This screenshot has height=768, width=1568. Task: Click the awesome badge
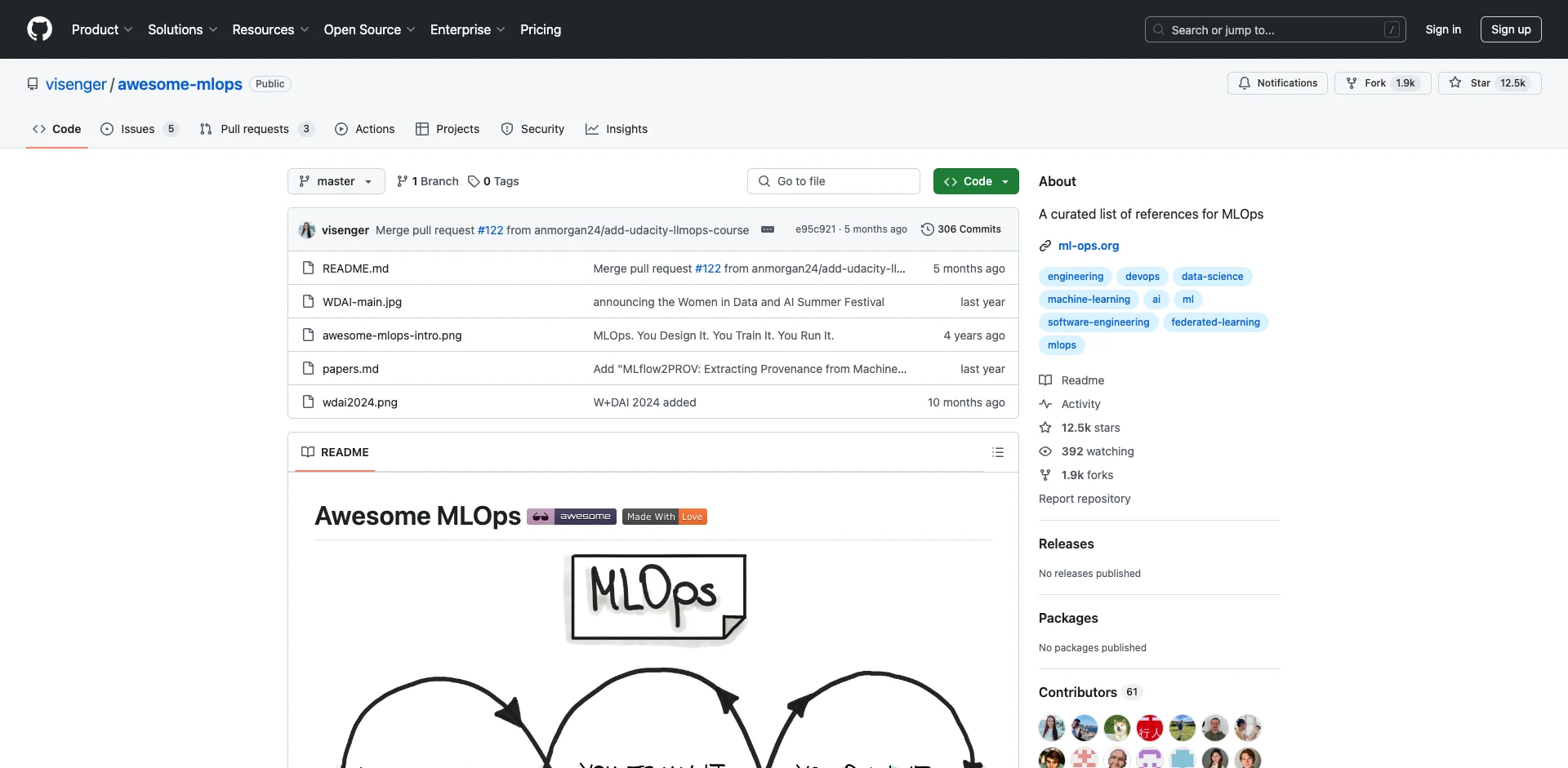click(572, 517)
